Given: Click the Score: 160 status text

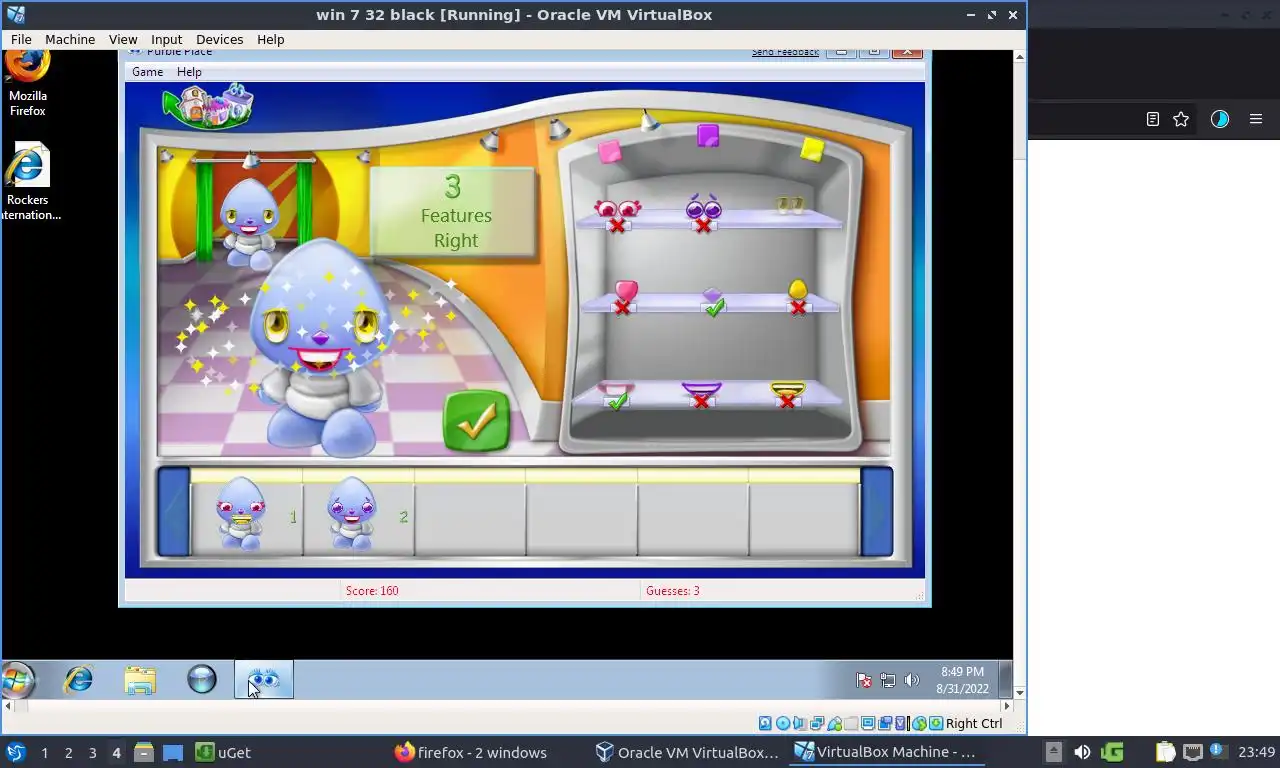Looking at the screenshot, I should tap(372, 591).
